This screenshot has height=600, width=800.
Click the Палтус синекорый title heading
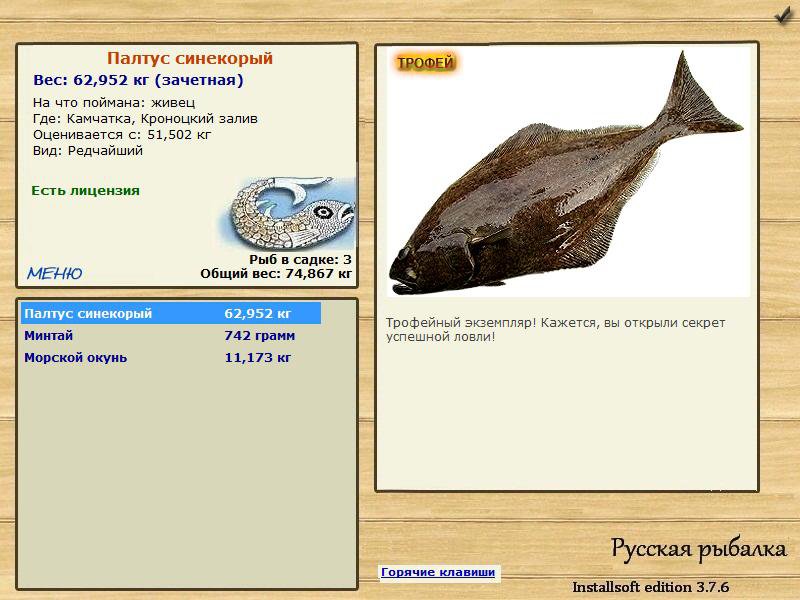[190, 58]
